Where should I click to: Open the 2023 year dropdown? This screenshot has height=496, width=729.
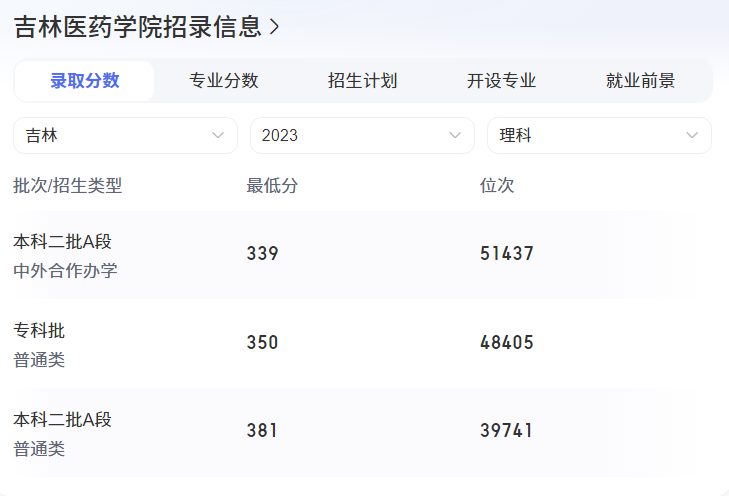coord(363,135)
